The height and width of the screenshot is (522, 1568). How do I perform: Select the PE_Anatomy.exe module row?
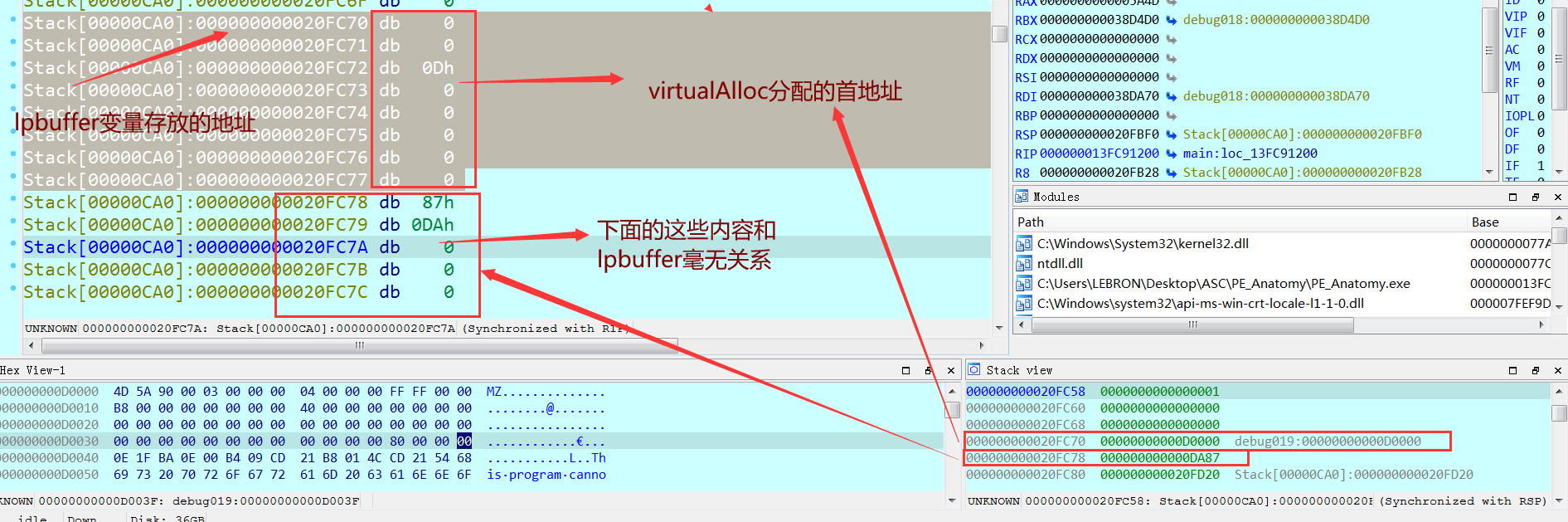(x=1223, y=284)
